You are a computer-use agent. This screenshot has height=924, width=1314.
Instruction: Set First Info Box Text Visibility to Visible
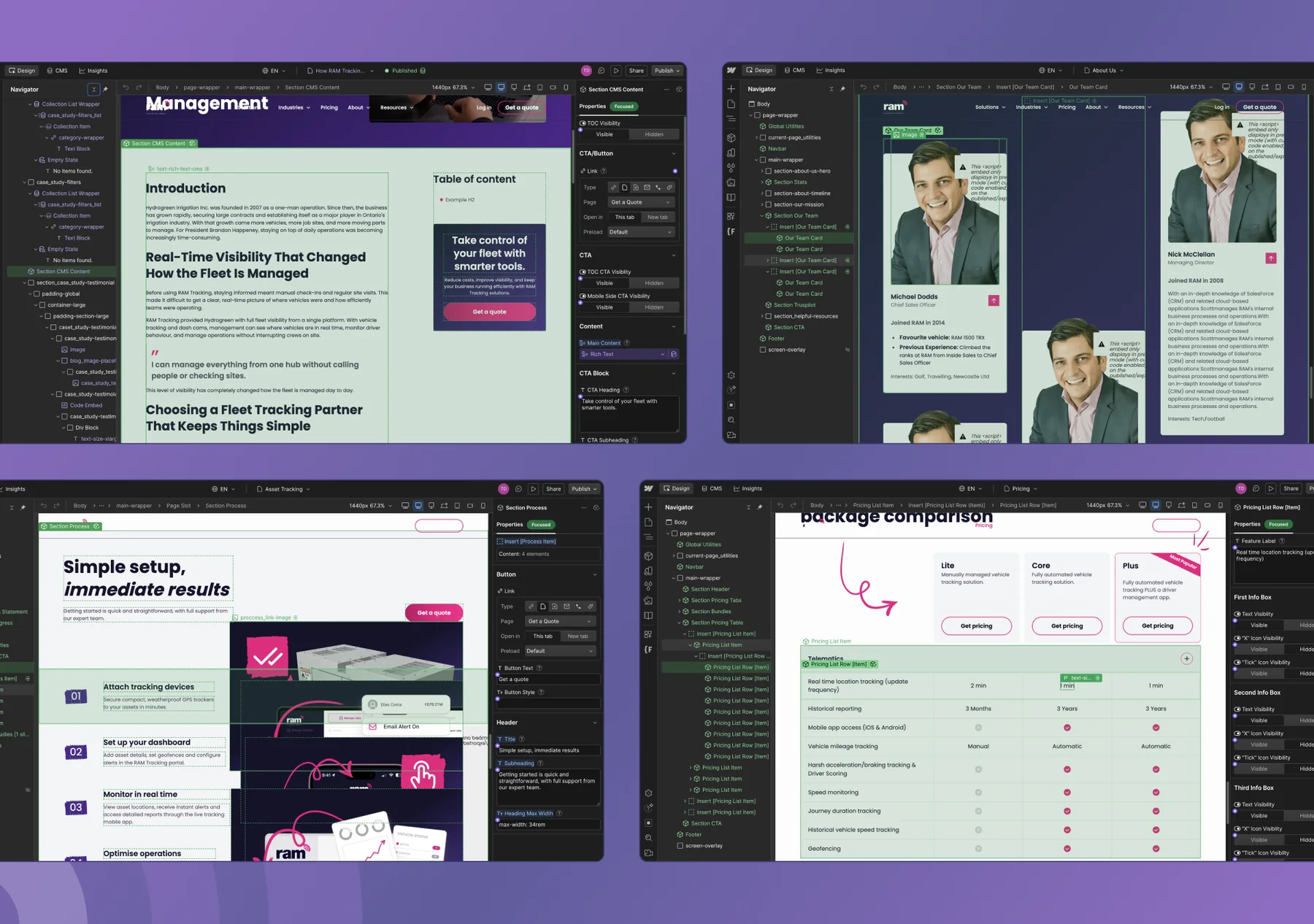pos(1259,625)
